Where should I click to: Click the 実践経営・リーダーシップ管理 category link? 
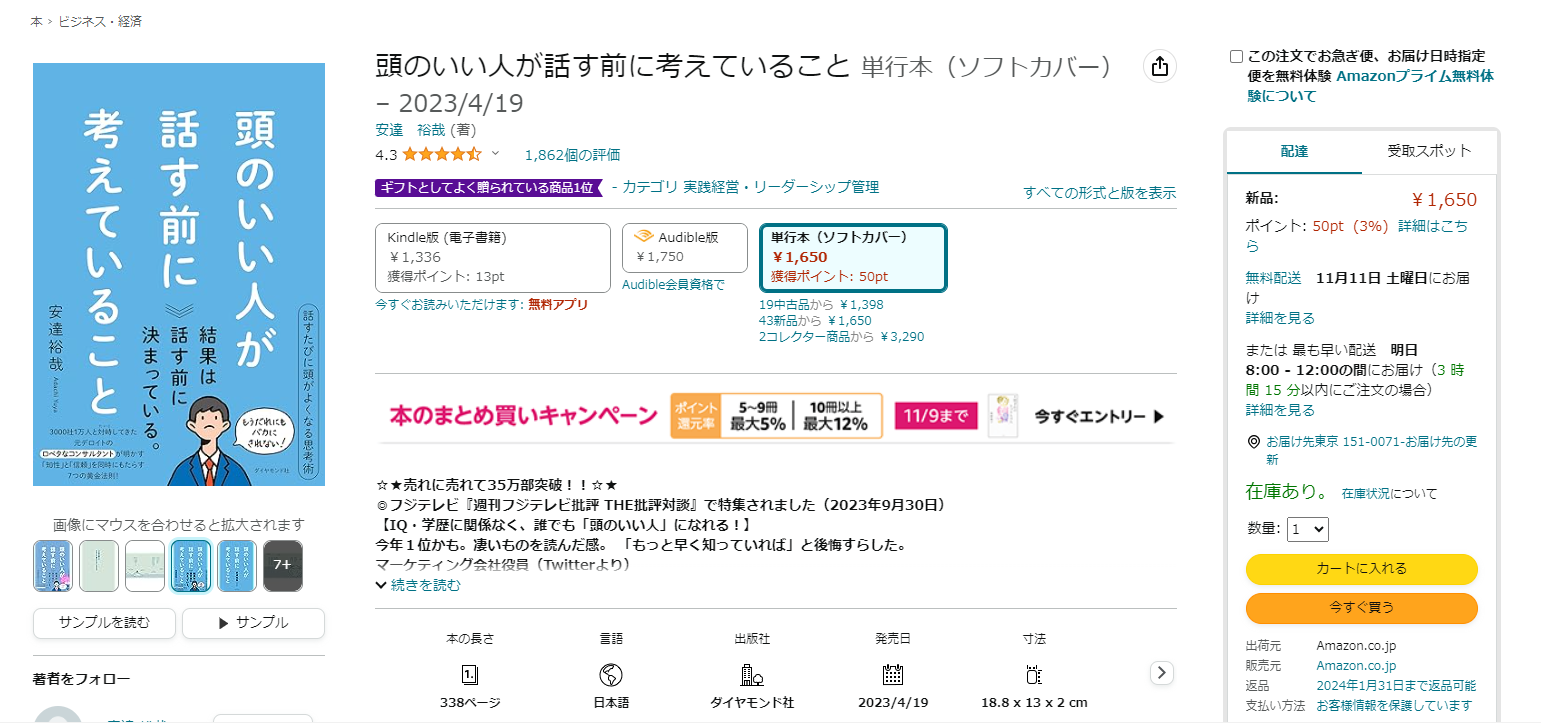click(781, 186)
